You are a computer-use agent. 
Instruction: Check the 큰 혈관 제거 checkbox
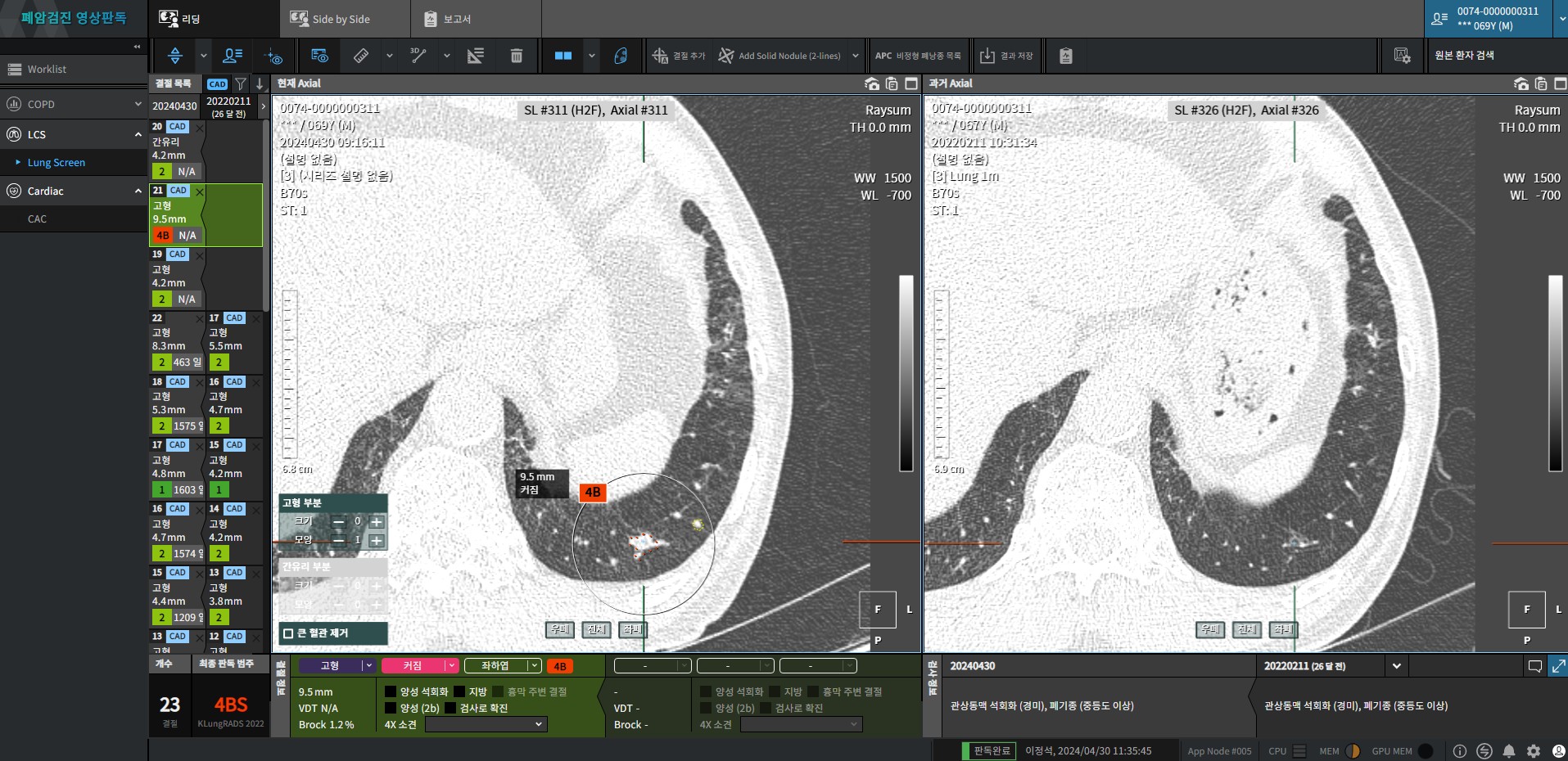point(288,633)
